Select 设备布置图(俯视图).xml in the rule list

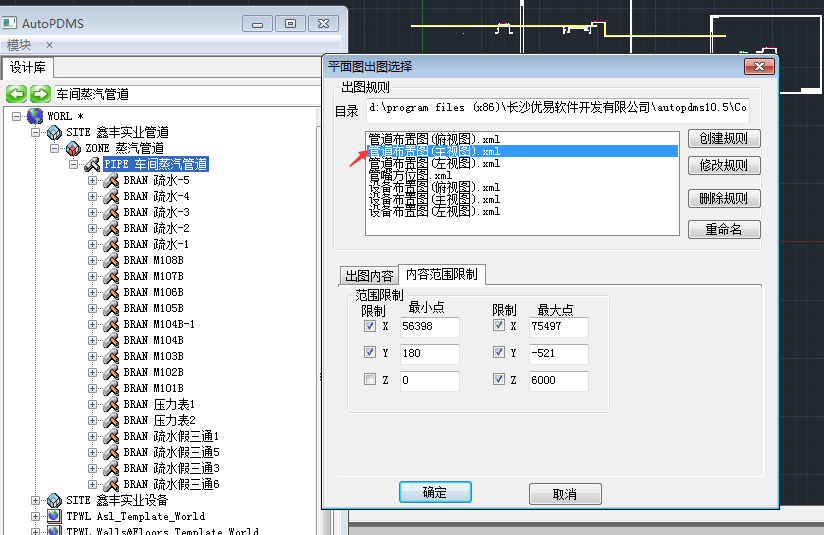[x=434, y=187]
